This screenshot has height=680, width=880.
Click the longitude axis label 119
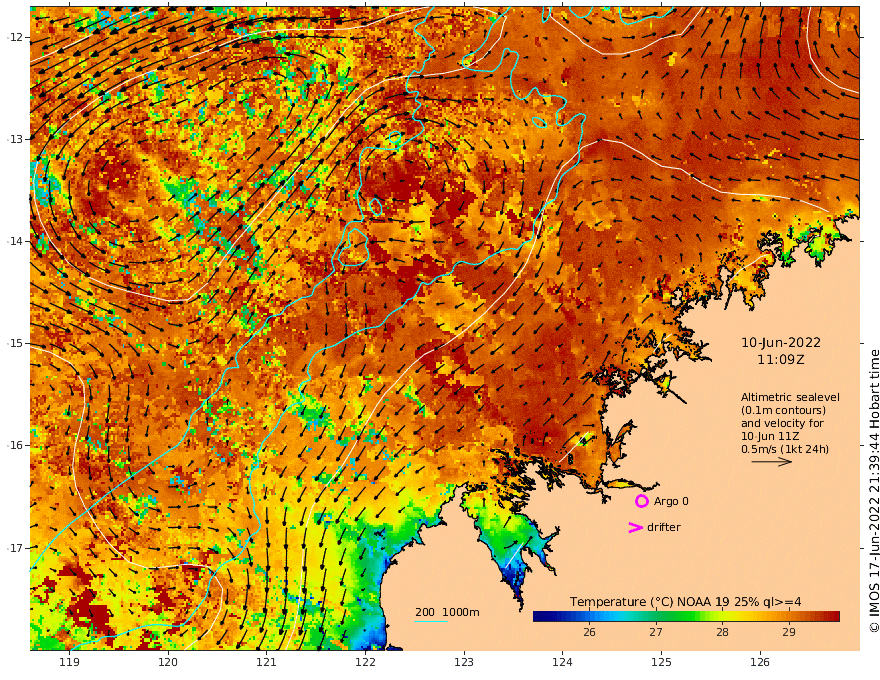[70, 662]
